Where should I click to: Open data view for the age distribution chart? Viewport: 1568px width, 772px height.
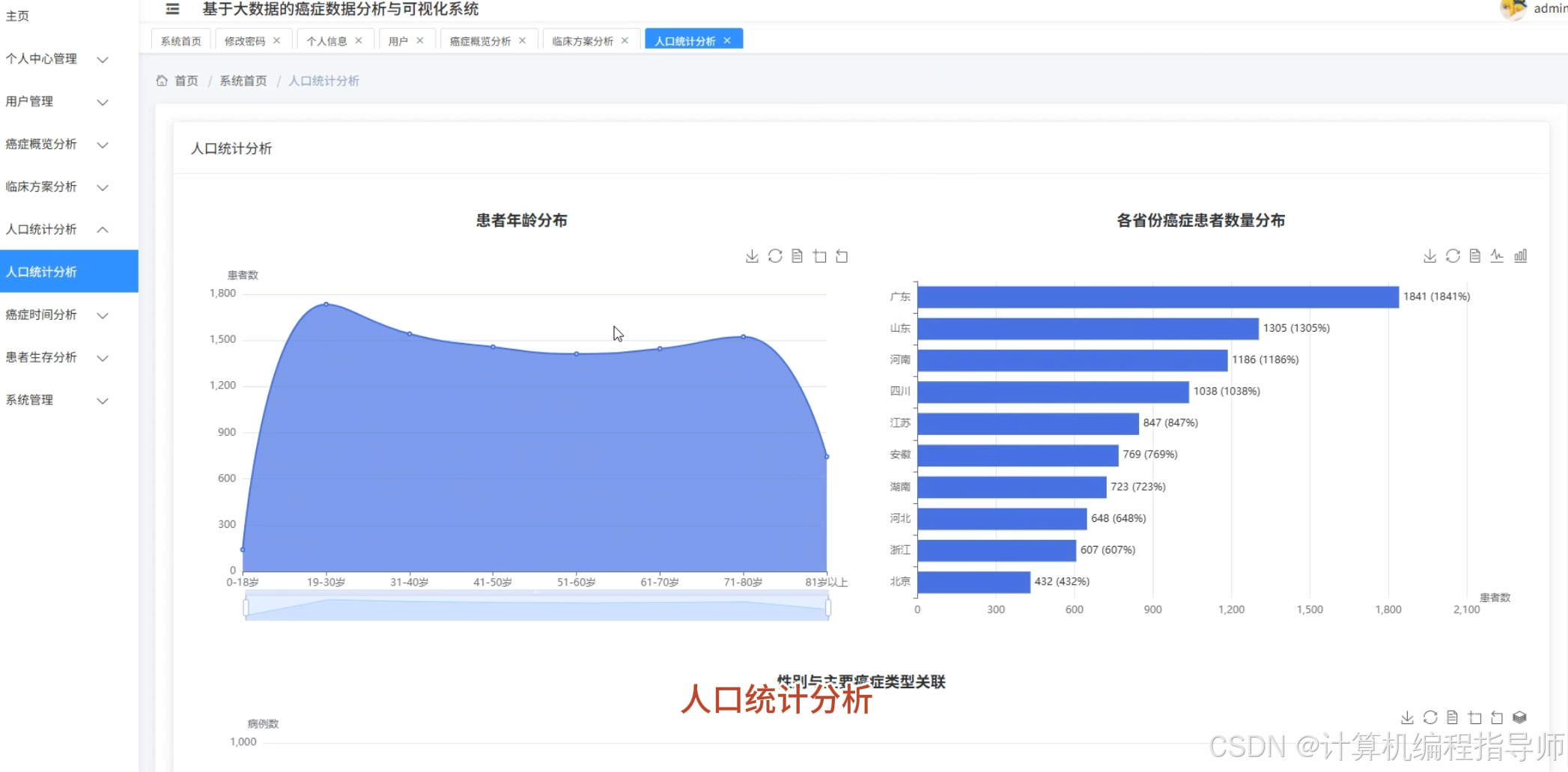(x=797, y=255)
